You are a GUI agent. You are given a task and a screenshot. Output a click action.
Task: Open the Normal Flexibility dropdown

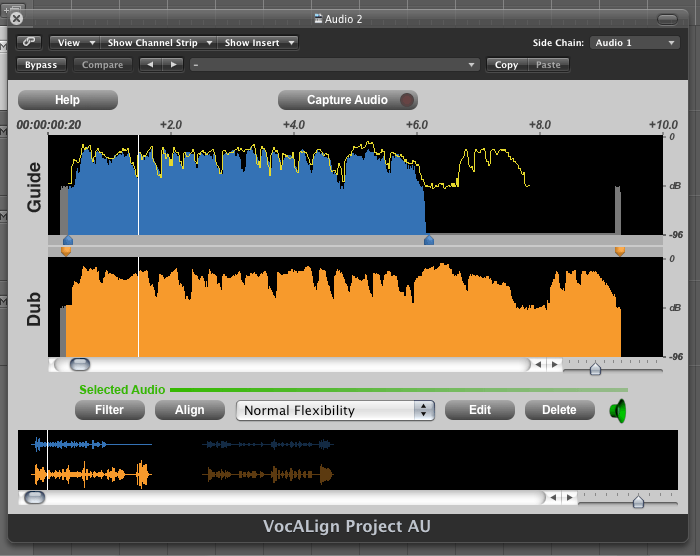335,410
